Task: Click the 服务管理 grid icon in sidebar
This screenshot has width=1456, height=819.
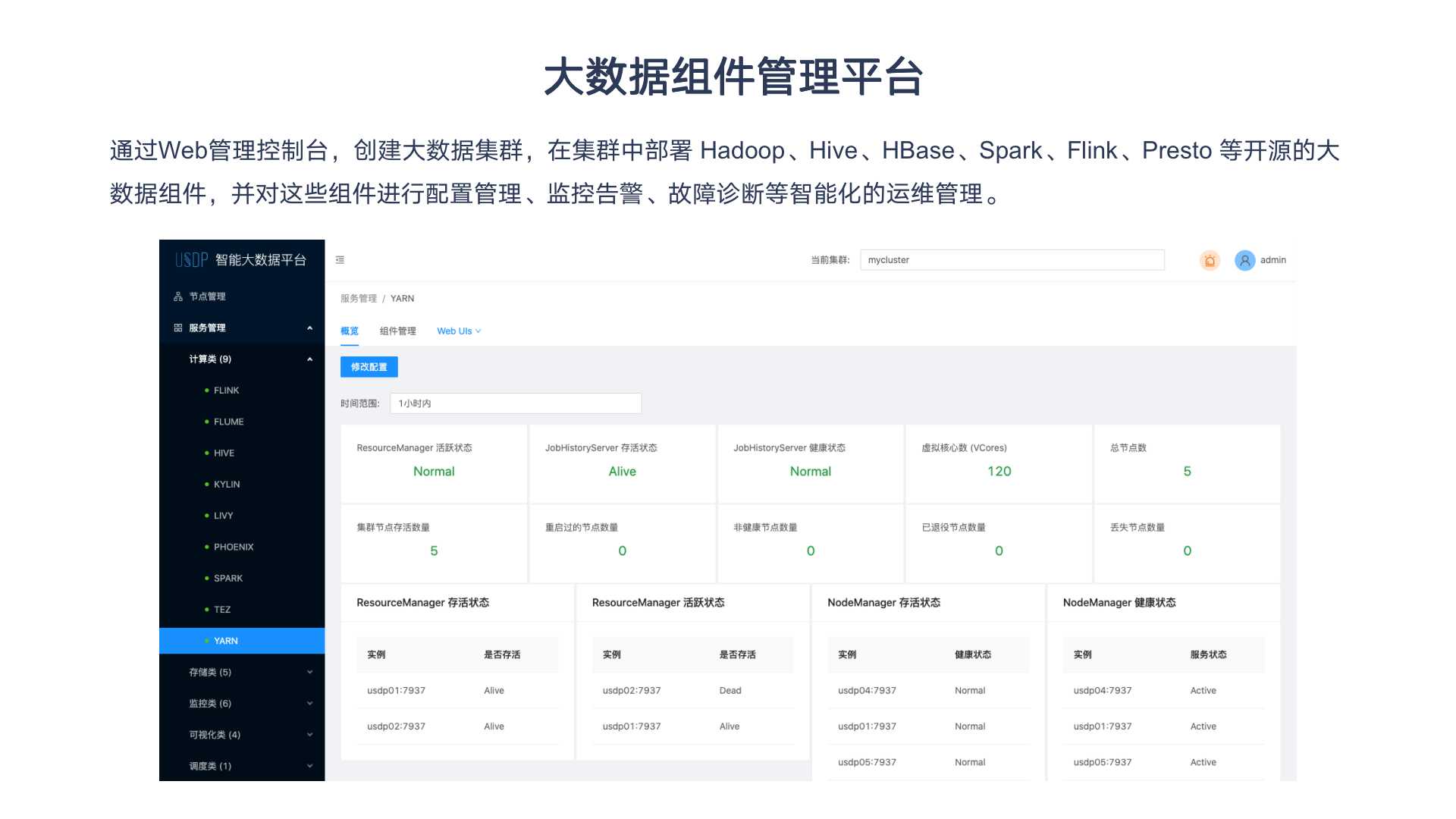Action: (179, 328)
